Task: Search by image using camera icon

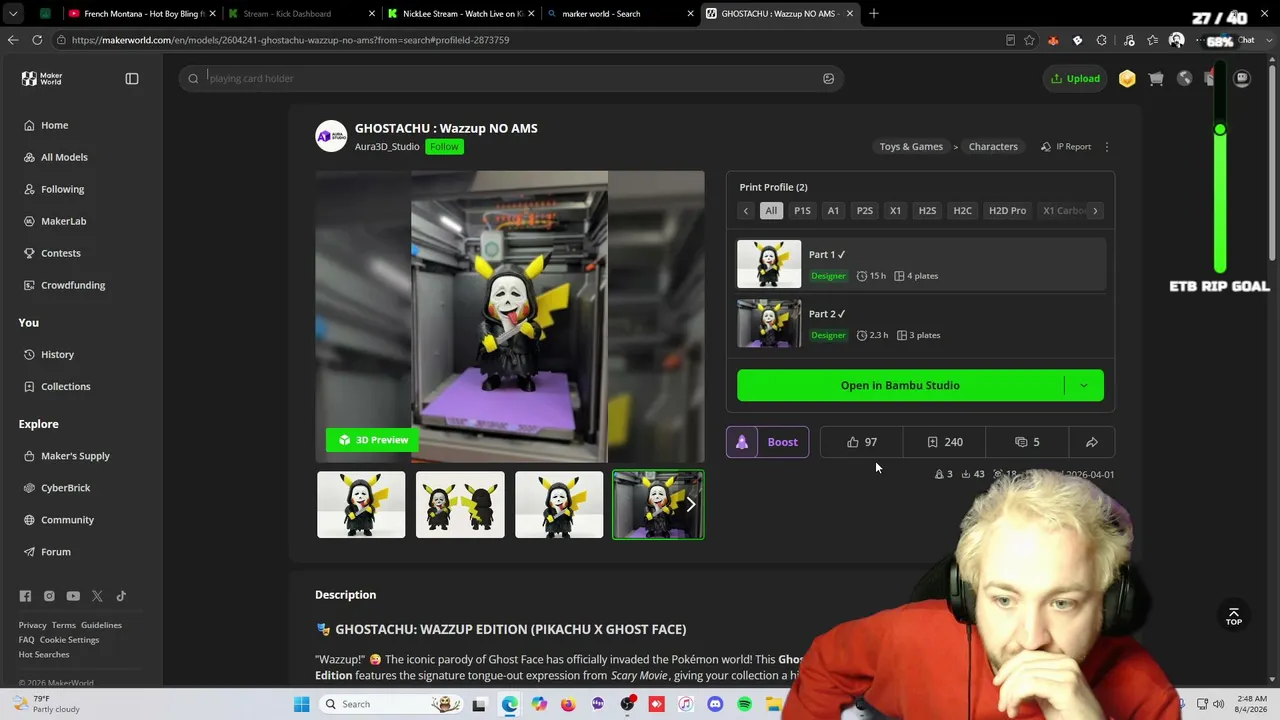Action: (x=828, y=78)
